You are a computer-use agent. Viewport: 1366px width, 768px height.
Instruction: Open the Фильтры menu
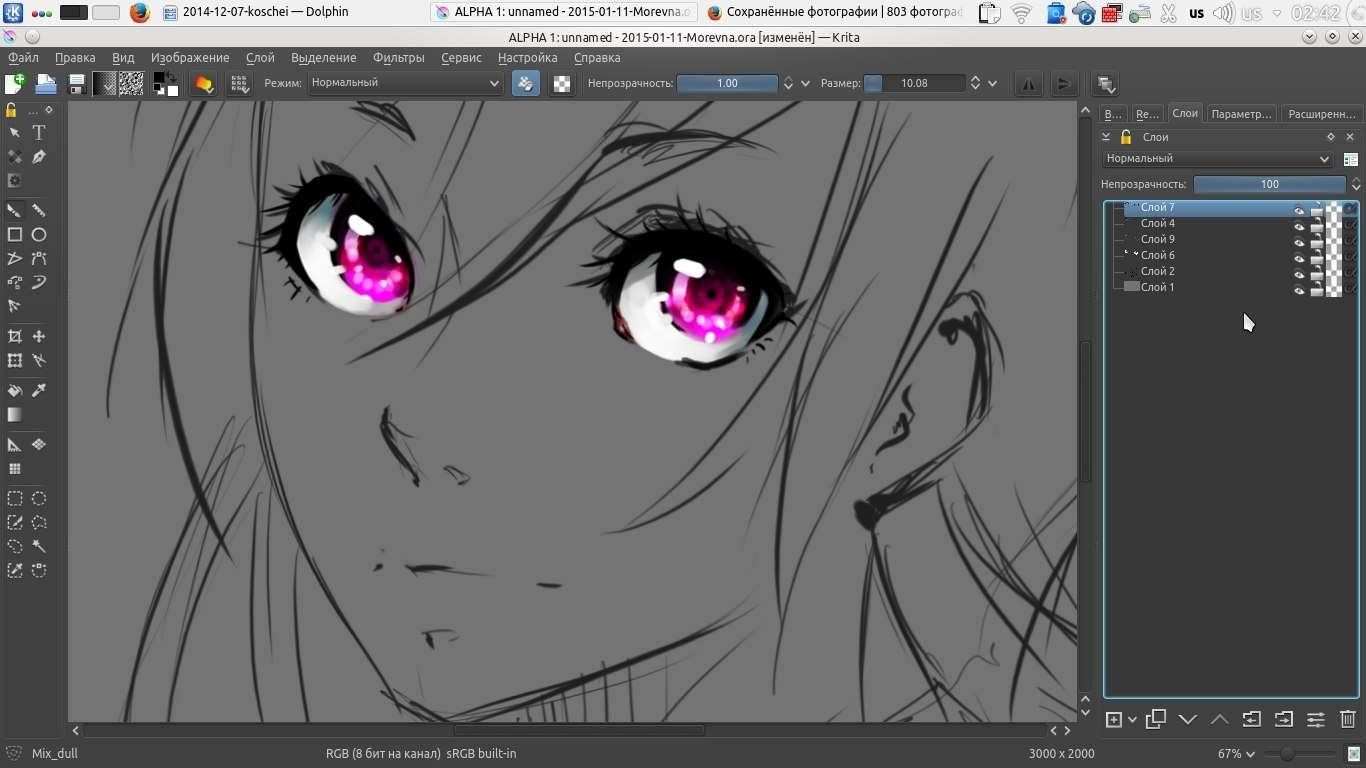[398, 58]
